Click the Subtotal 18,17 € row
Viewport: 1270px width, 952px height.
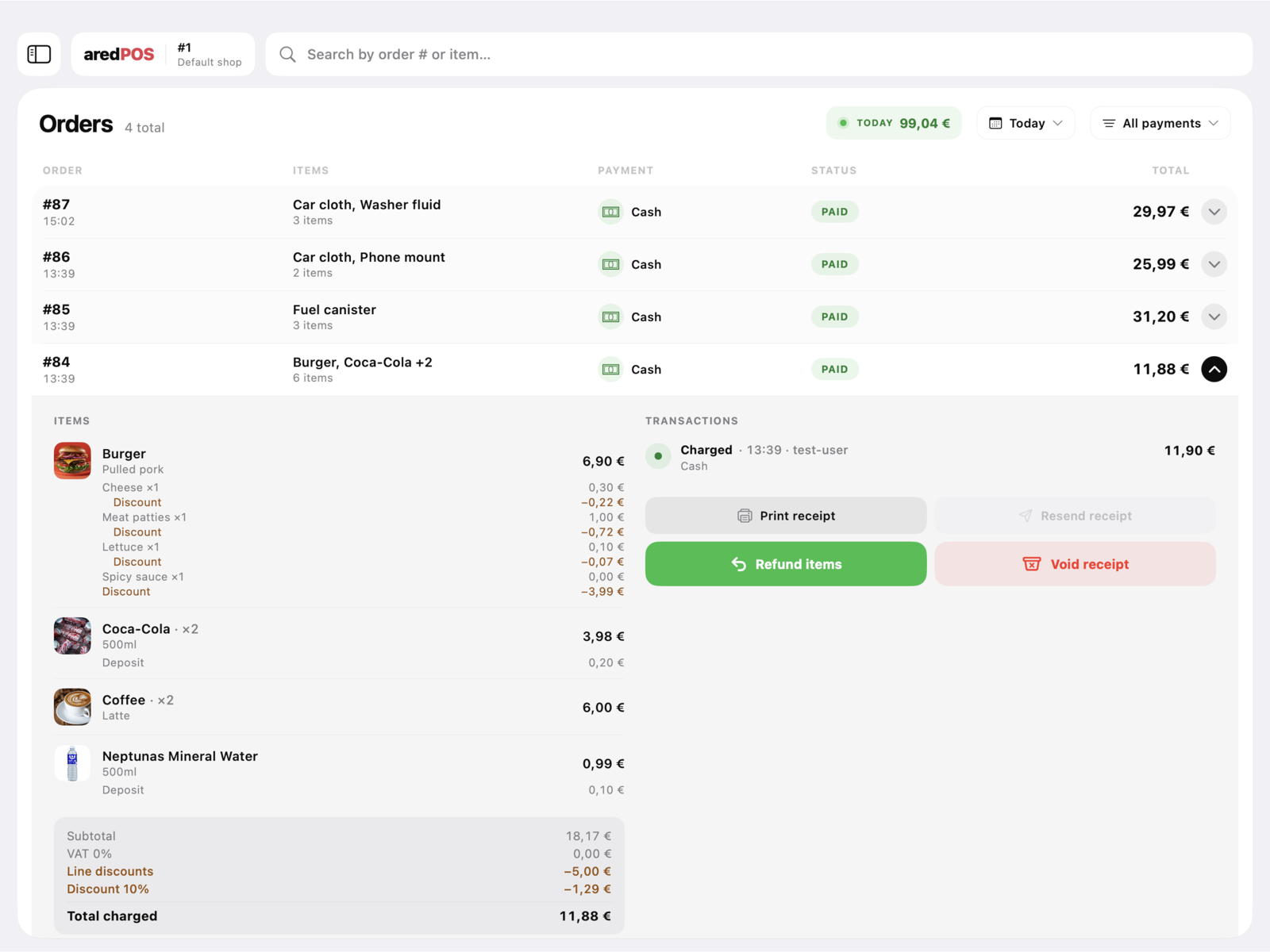pos(339,836)
